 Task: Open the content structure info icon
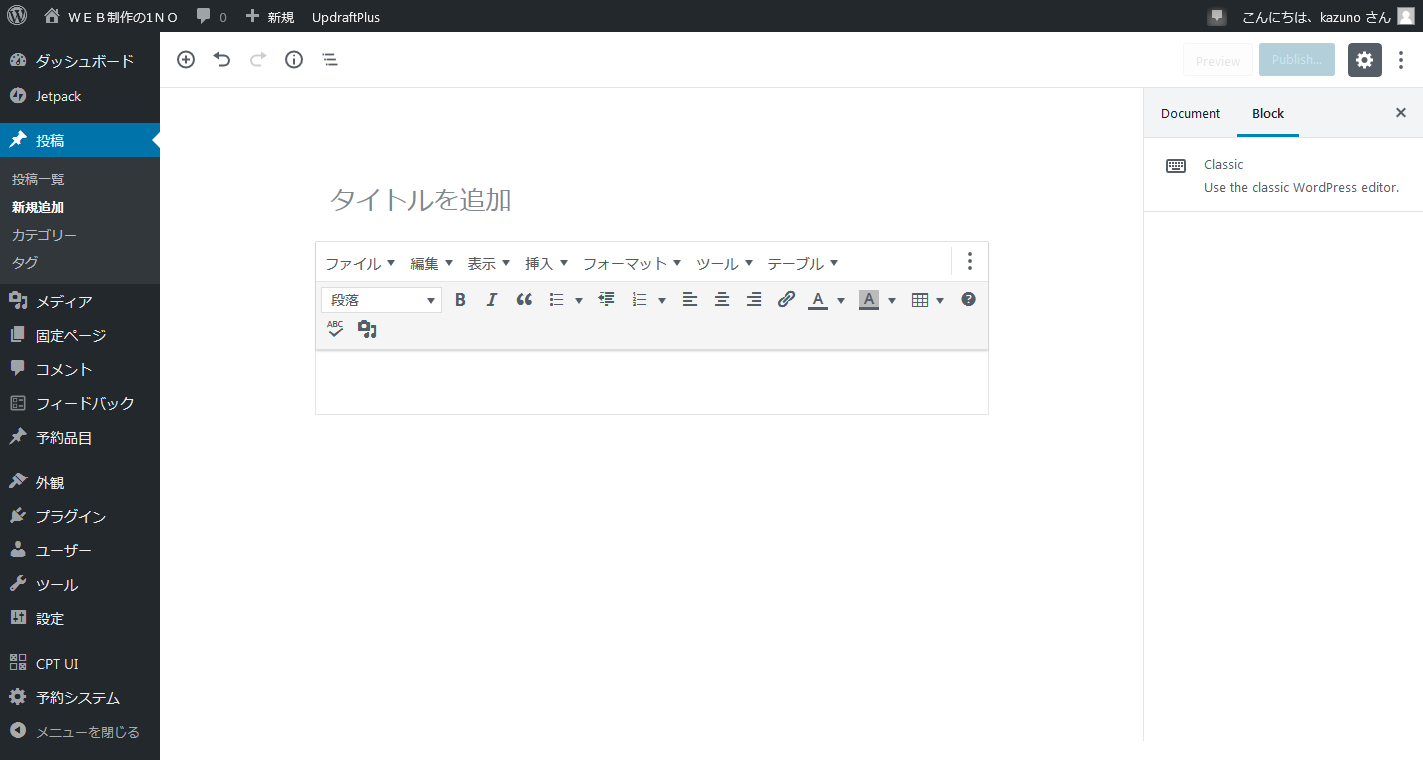click(294, 60)
